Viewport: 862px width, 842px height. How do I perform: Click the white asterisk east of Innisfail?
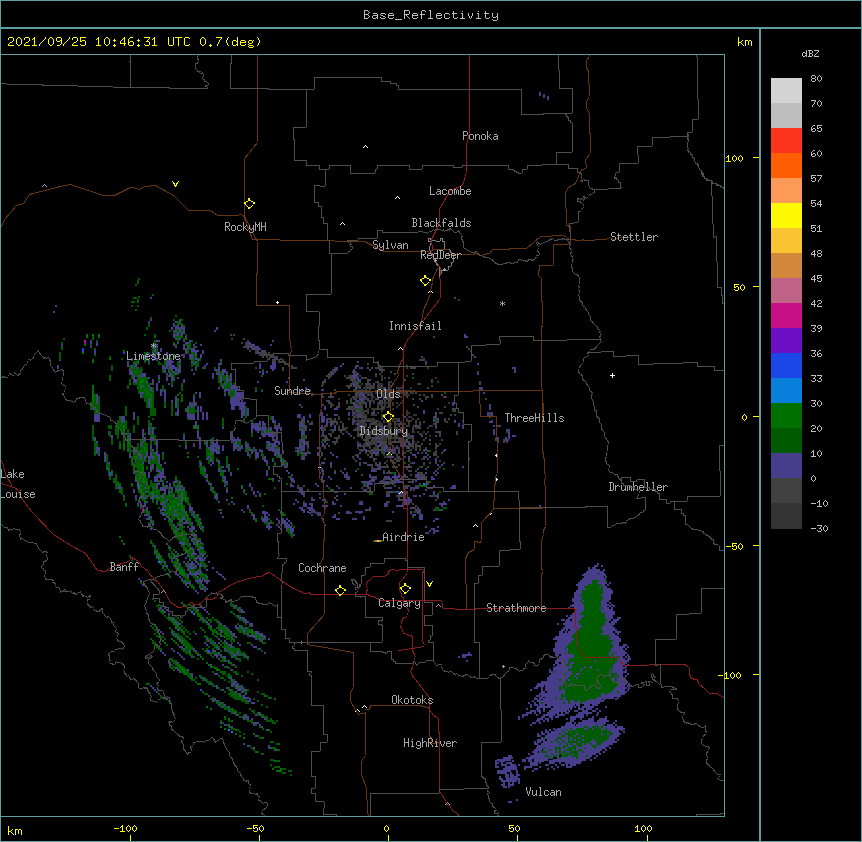502,303
